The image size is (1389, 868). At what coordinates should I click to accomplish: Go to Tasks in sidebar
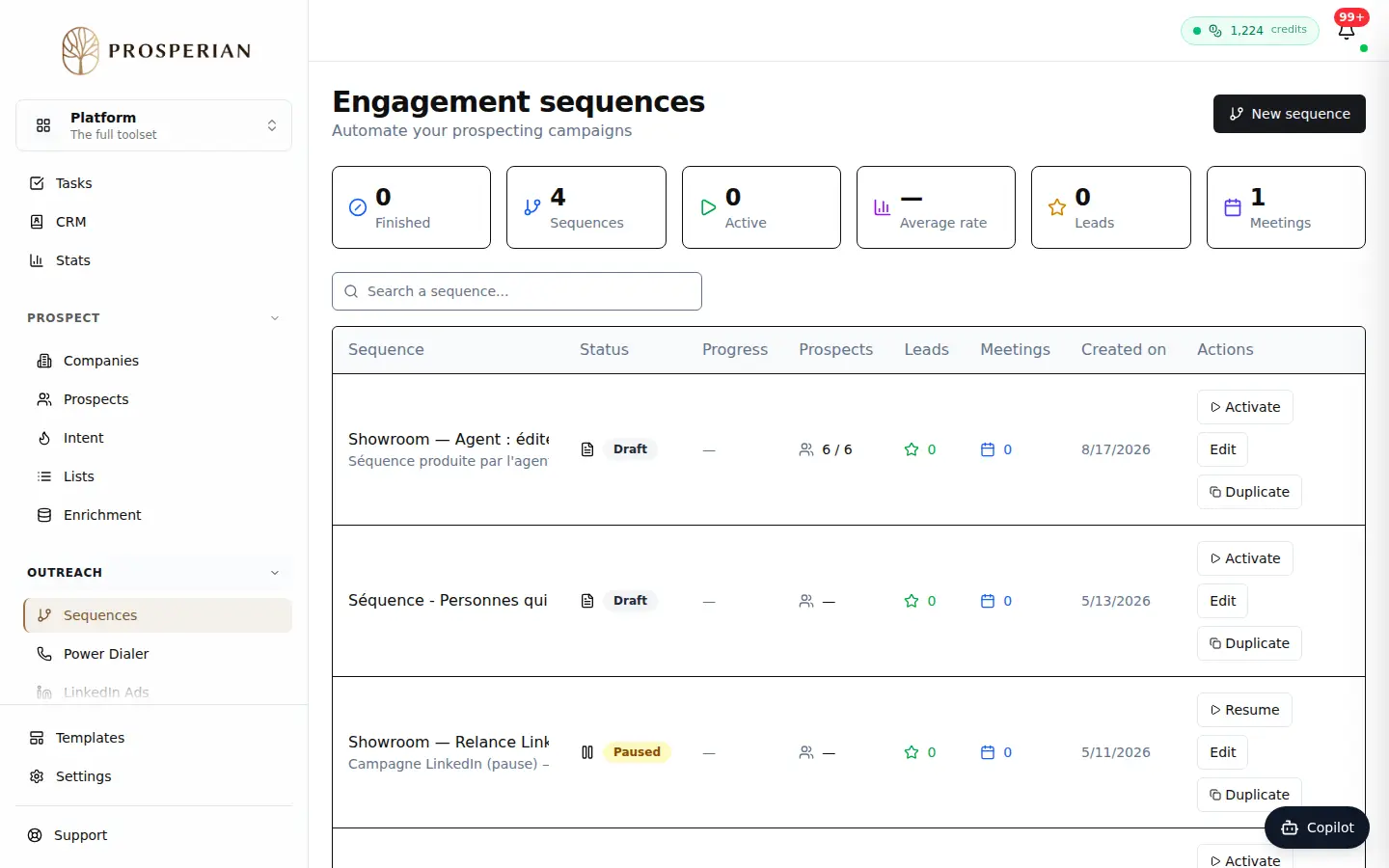click(153, 183)
